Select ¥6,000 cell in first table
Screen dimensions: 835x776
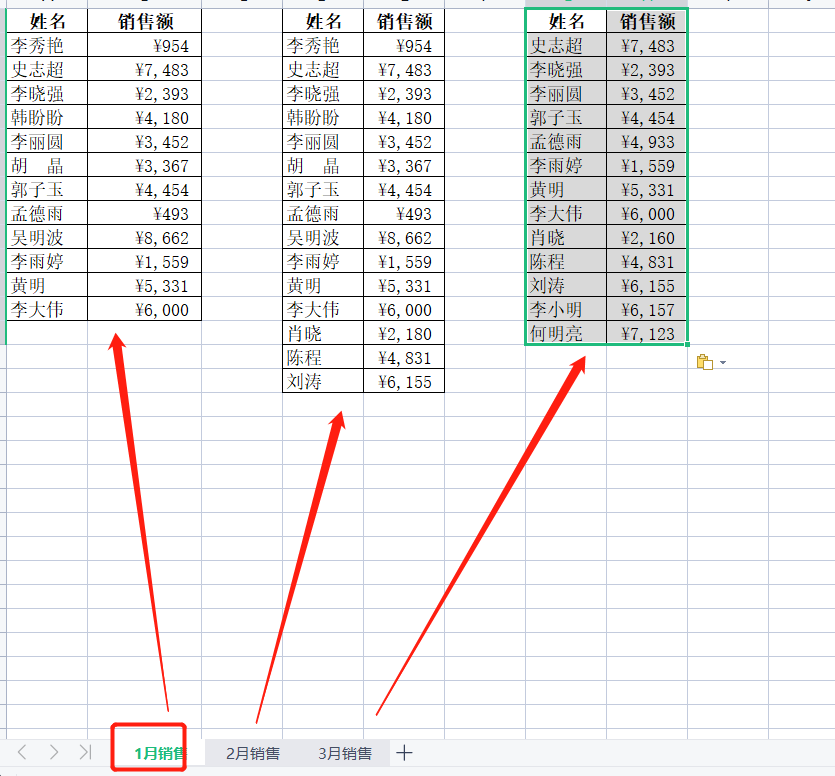click(144, 309)
